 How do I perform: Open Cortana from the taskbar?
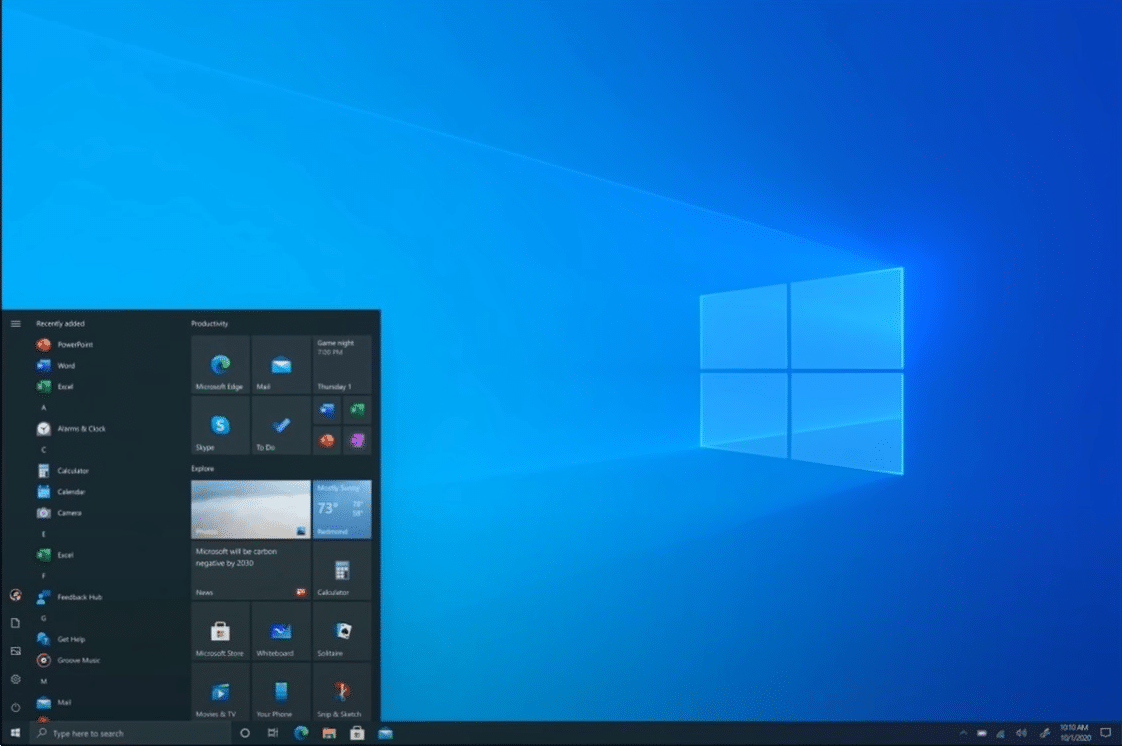point(245,733)
